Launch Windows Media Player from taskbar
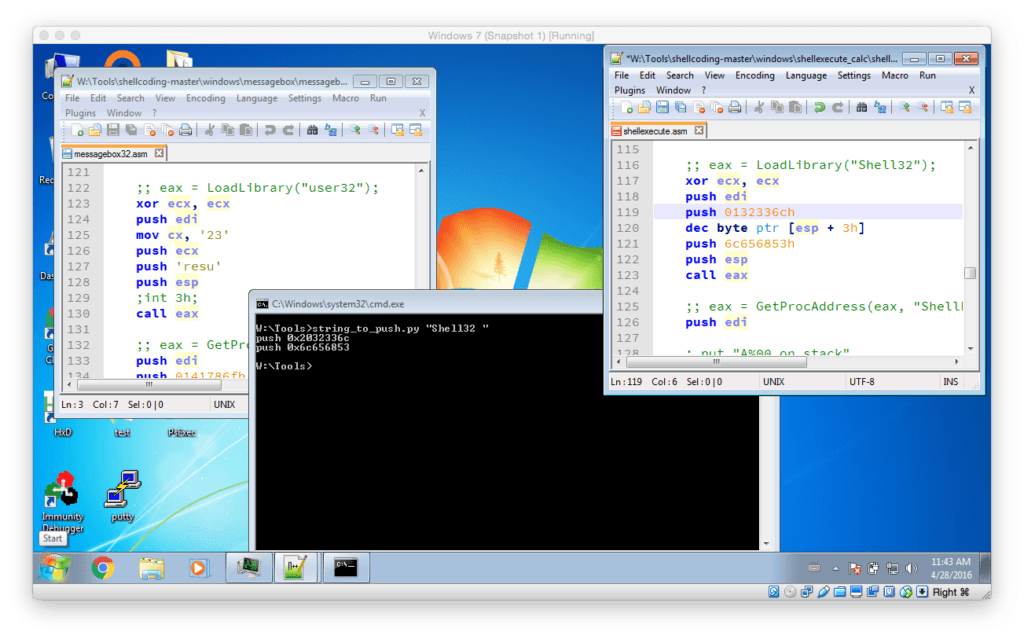 (x=198, y=568)
